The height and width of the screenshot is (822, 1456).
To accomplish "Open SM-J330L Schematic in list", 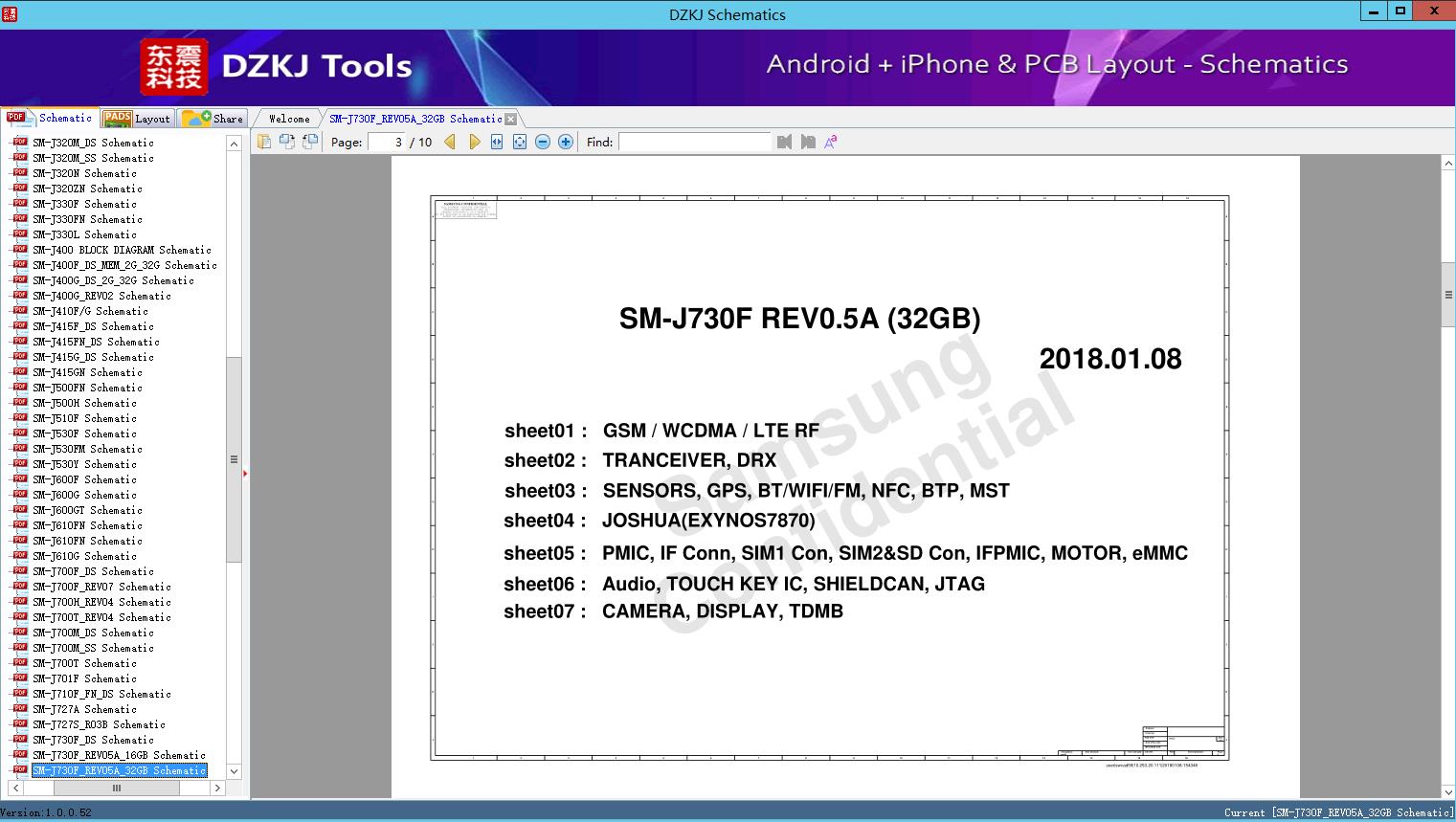I will click(x=84, y=234).
